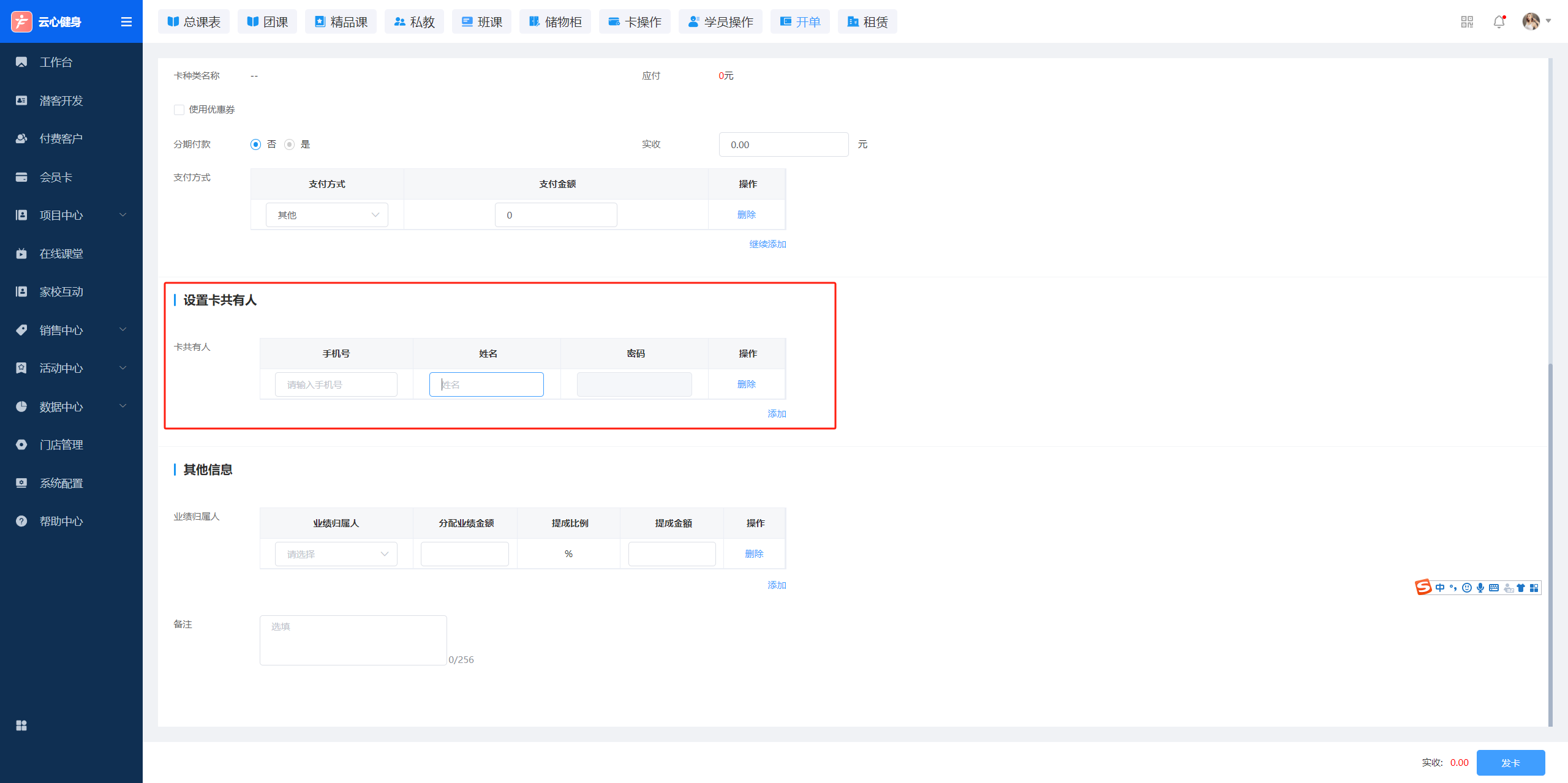The height and width of the screenshot is (783, 1568).
Task: Click the Sogou input method logo
Action: tap(1423, 587)
